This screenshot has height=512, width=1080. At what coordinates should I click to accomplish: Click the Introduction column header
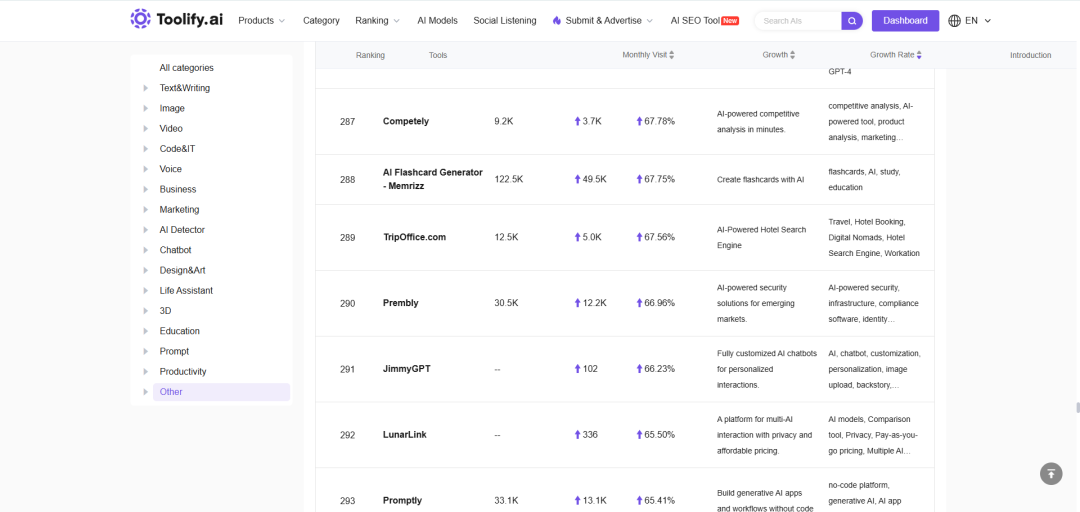point(1030,55)
